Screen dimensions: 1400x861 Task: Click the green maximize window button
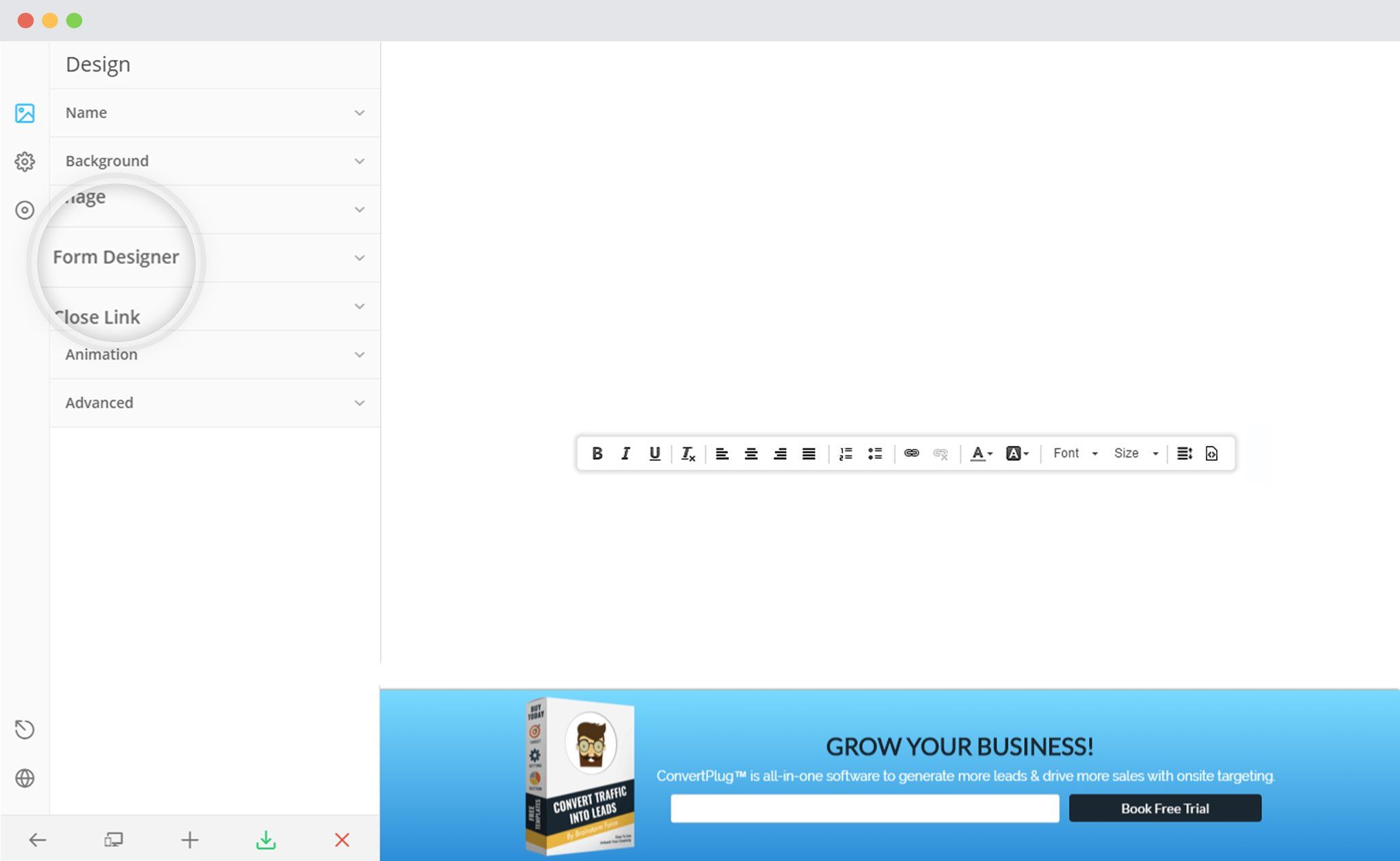click(x=75, y=21)
